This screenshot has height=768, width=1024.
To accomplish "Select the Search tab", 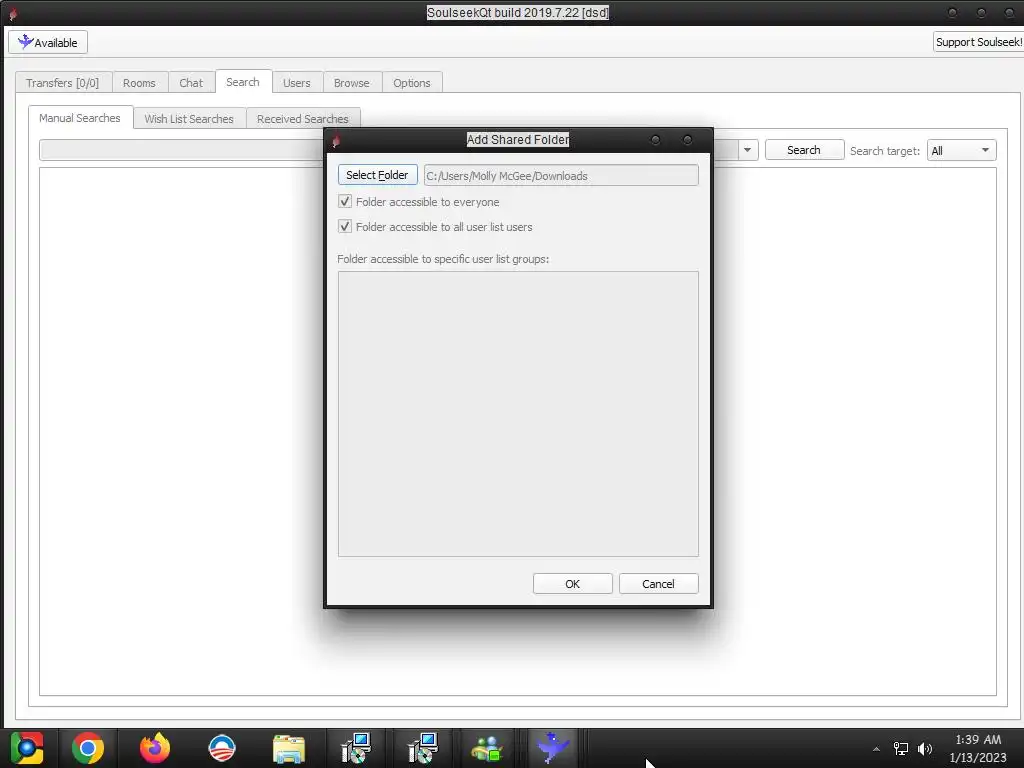I will pos(243,82).
